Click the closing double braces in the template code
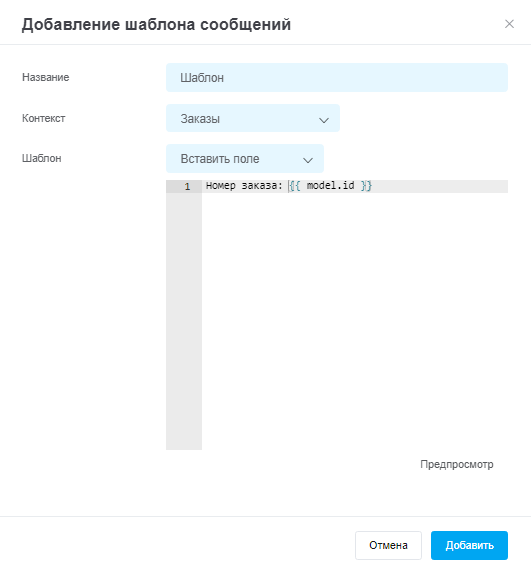531x568 pixels. pos(366,186)
